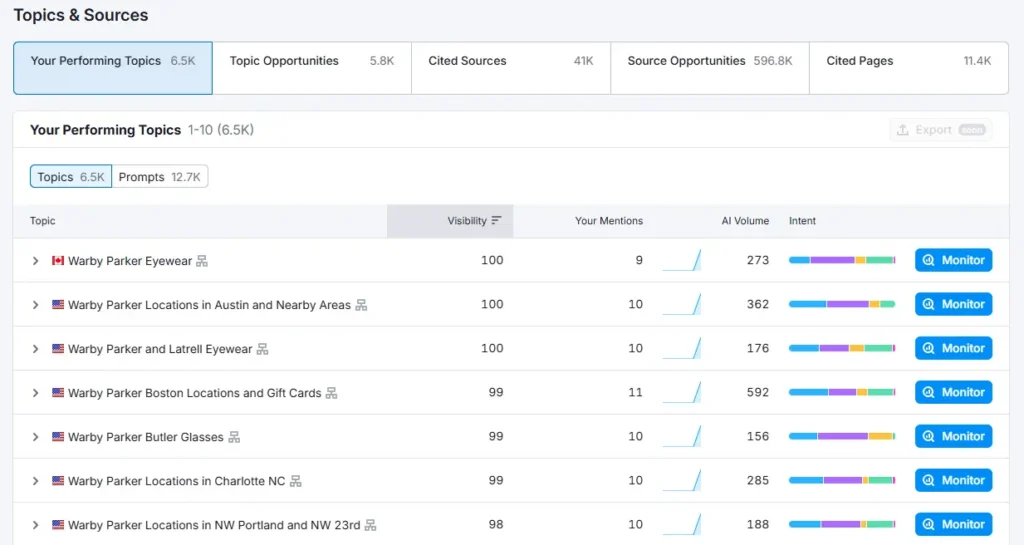Click hierarchy icon next to Warby Parker Eyewear
Image resolution: width=1024 pixels, height=545 pixels.
(x=202, y=261)
